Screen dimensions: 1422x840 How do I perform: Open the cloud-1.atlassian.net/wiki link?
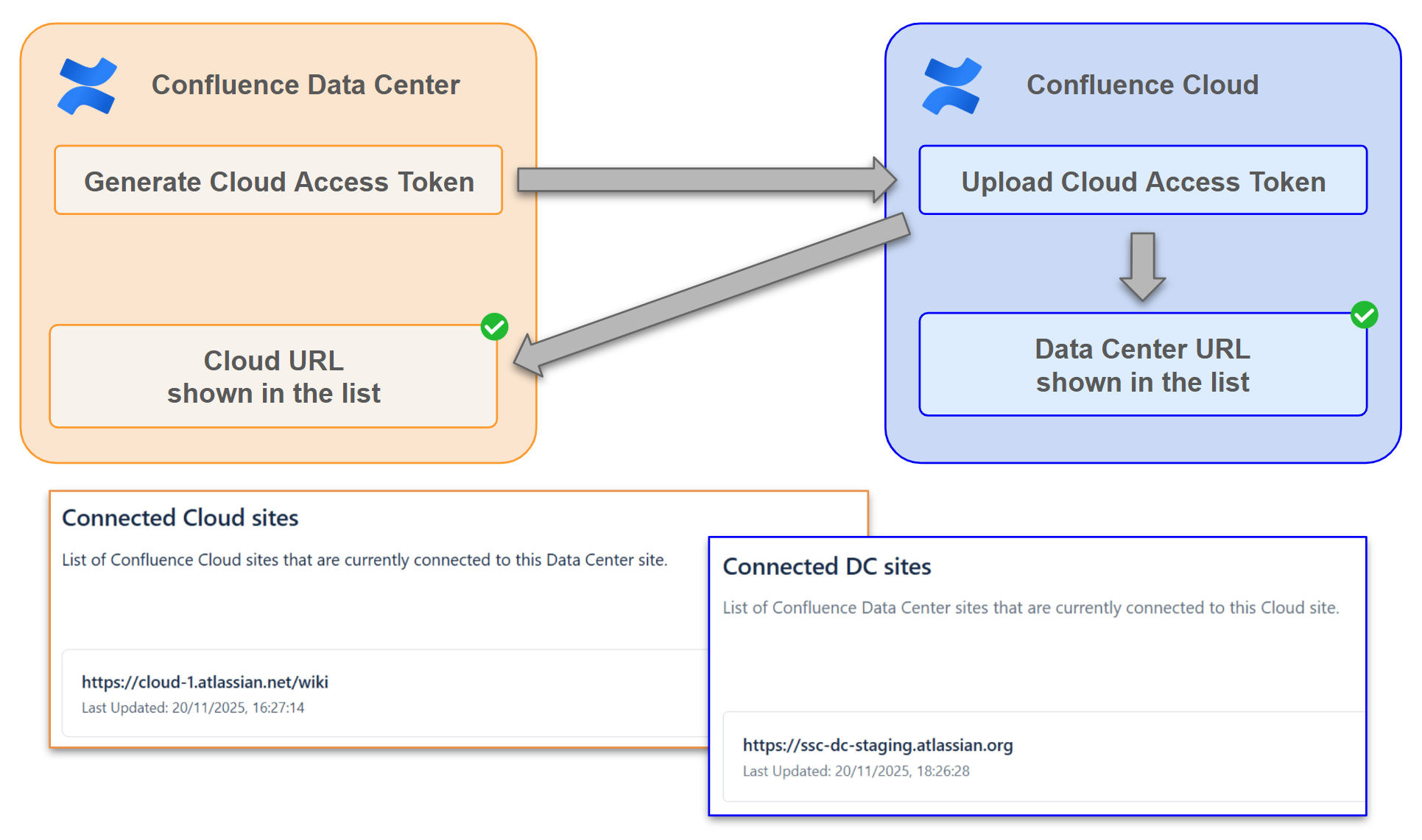205,682
